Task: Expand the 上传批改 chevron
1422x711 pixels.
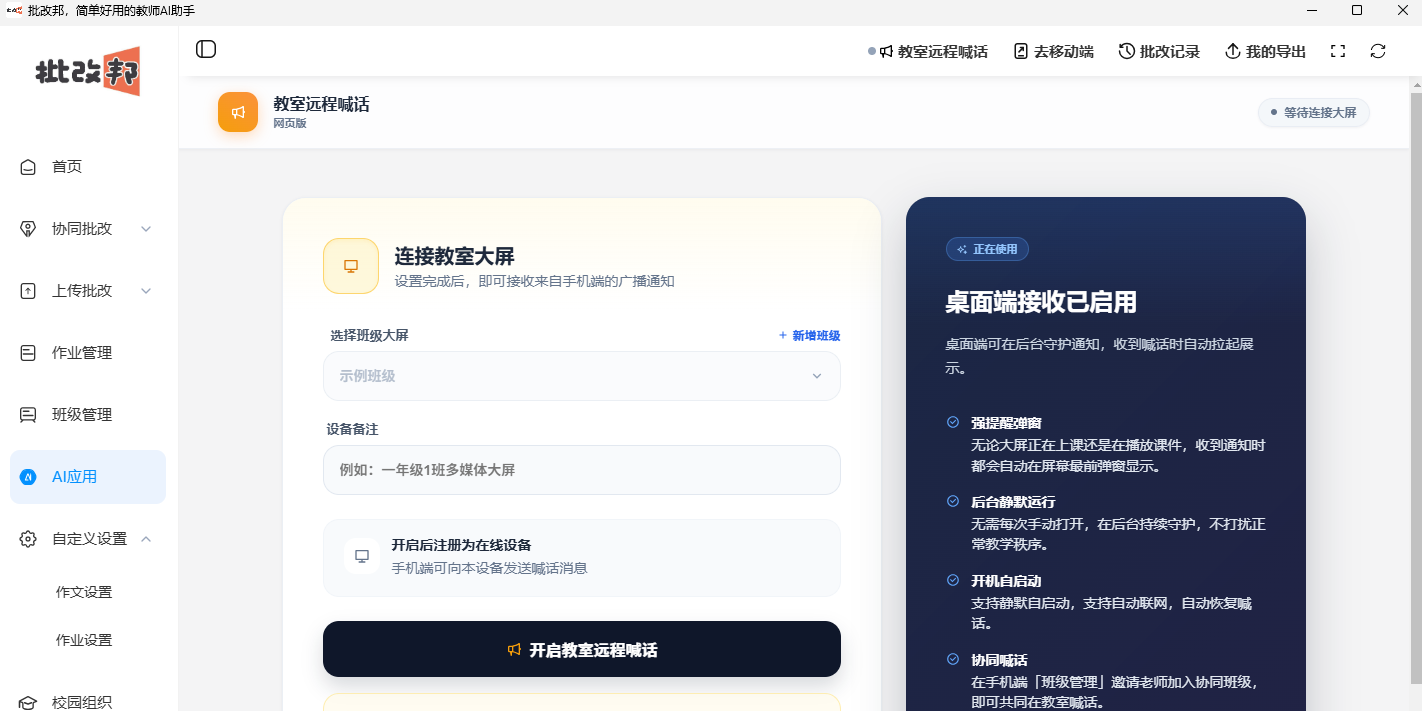Action: tap(146, 291)
